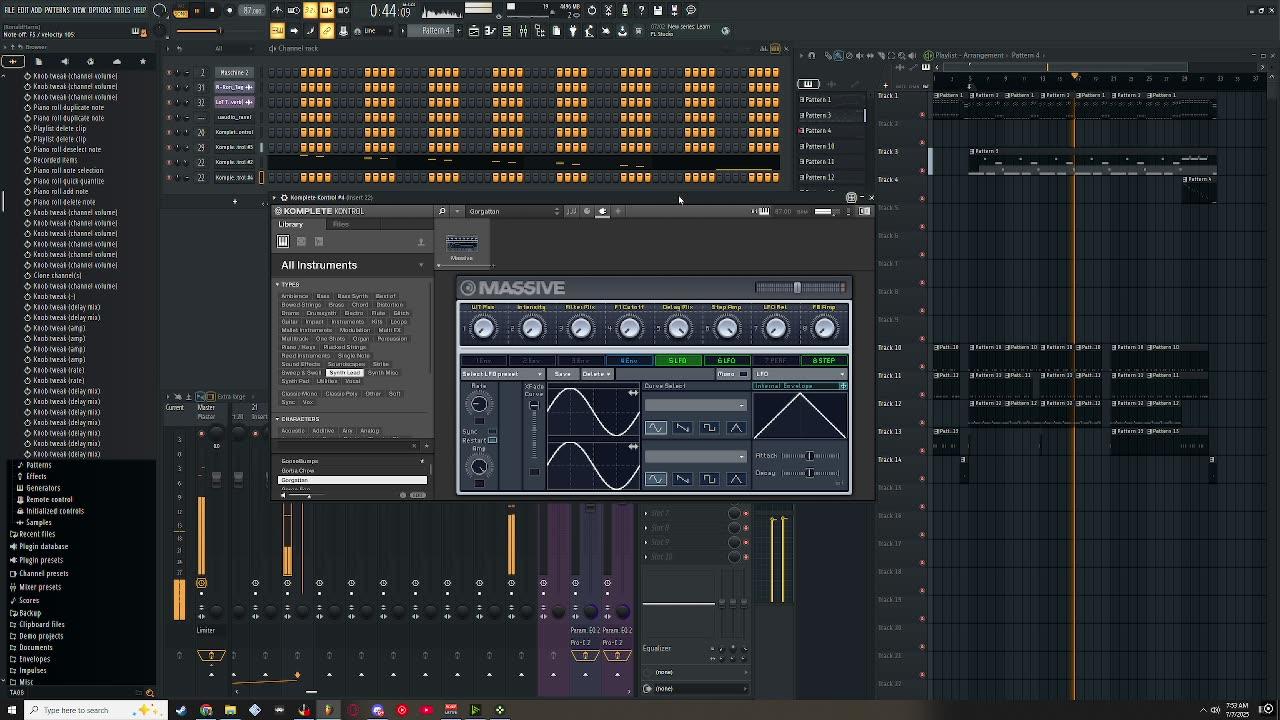
Task: Select Pattern 10 in the pattern picker
Action: (x=819, y=146)
